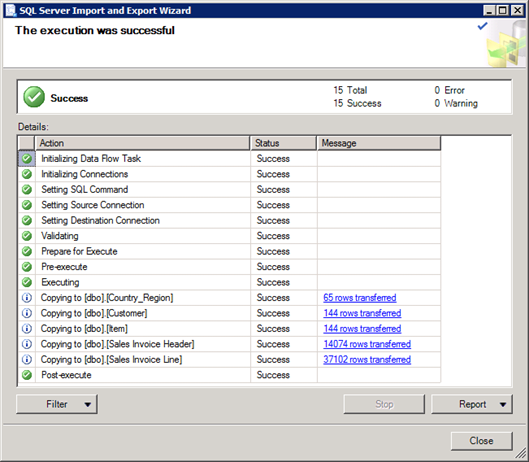Click the Message column header
This screenshot has width=529, height=462.
(x=379, y=143)
